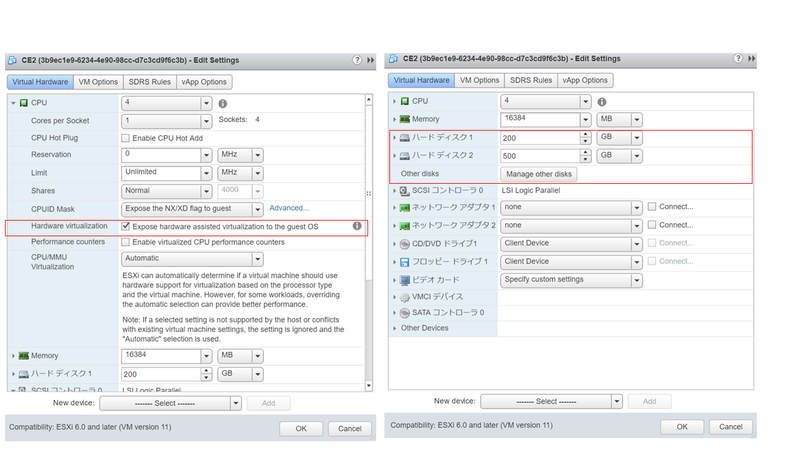The image size is (800, 450).
Task: Switch to vApp Options tab in right dialog
Action: pos(585,80)
